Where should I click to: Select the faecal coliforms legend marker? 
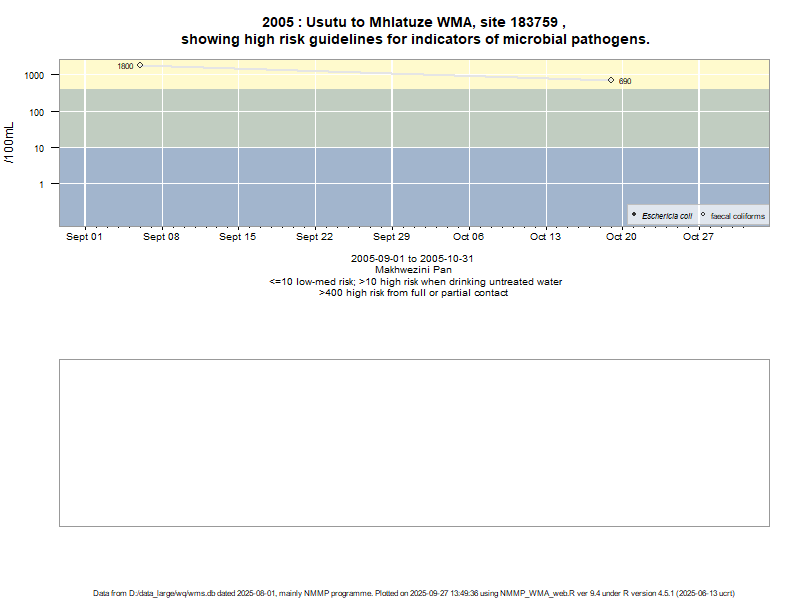coord(703,215)
